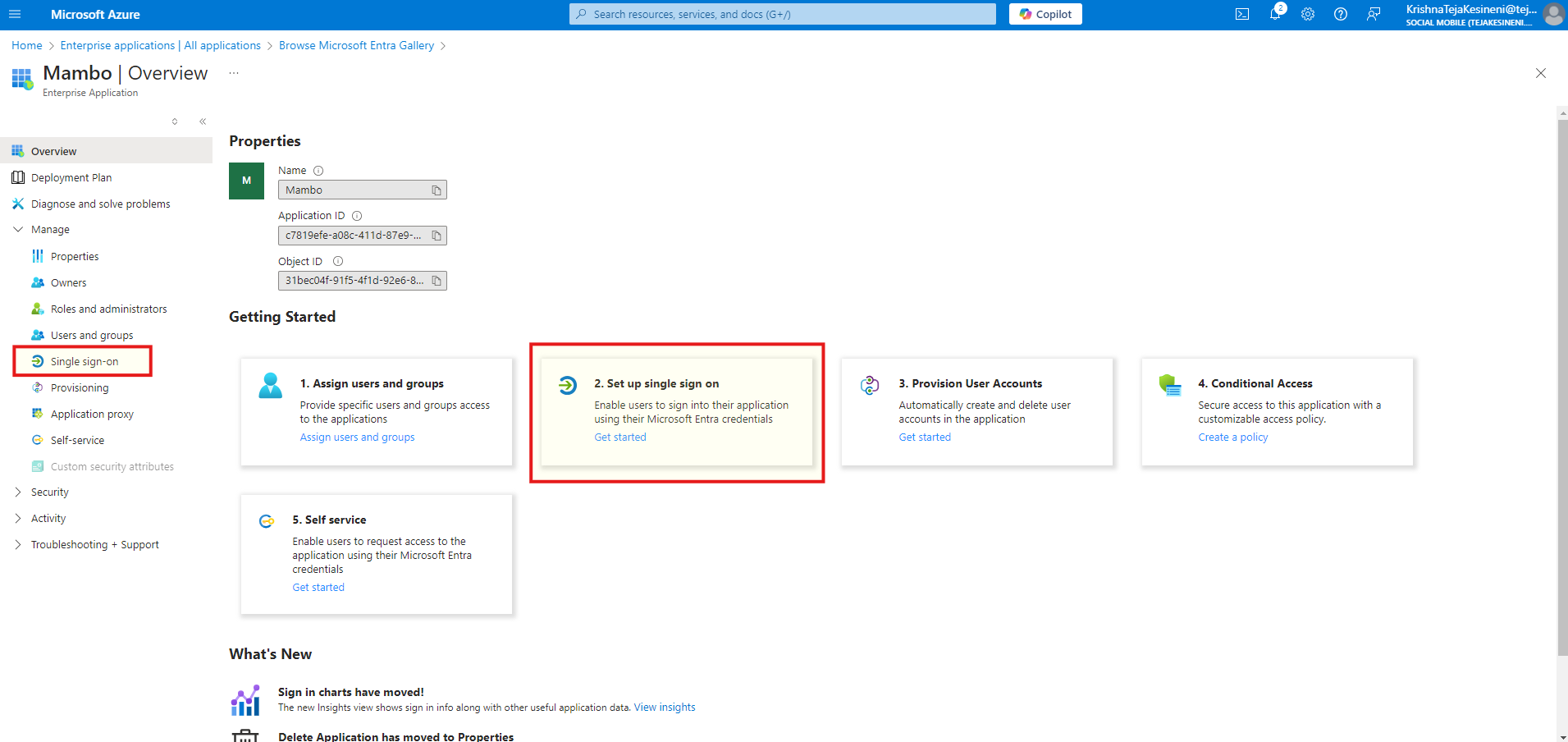Screen dimensions: 1568x742
Task: Copy the Object ID to clipboard
Action: pyautogui.click(x=437, y=281)
